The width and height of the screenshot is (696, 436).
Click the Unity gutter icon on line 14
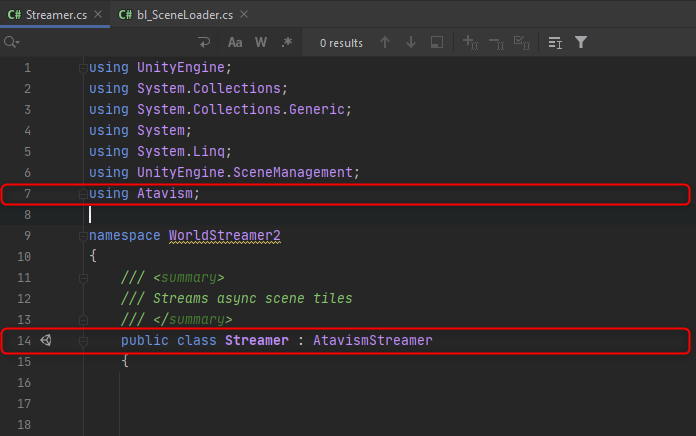pyautogui.click(x=46, y=341)
